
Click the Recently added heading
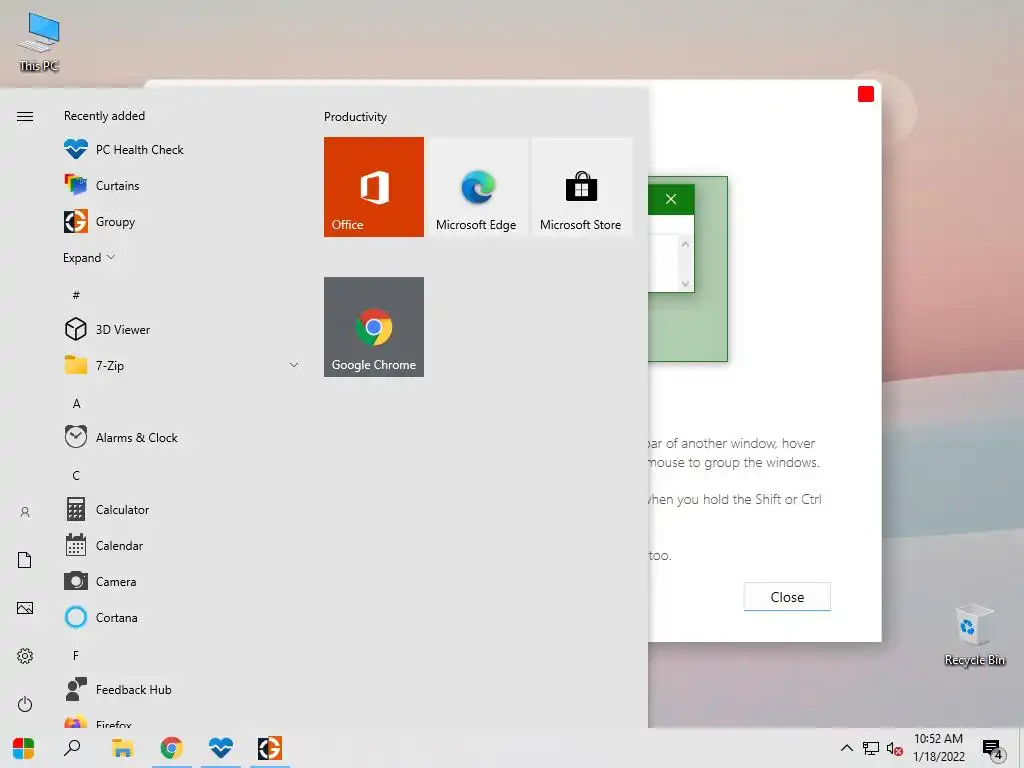click(104, 116)
